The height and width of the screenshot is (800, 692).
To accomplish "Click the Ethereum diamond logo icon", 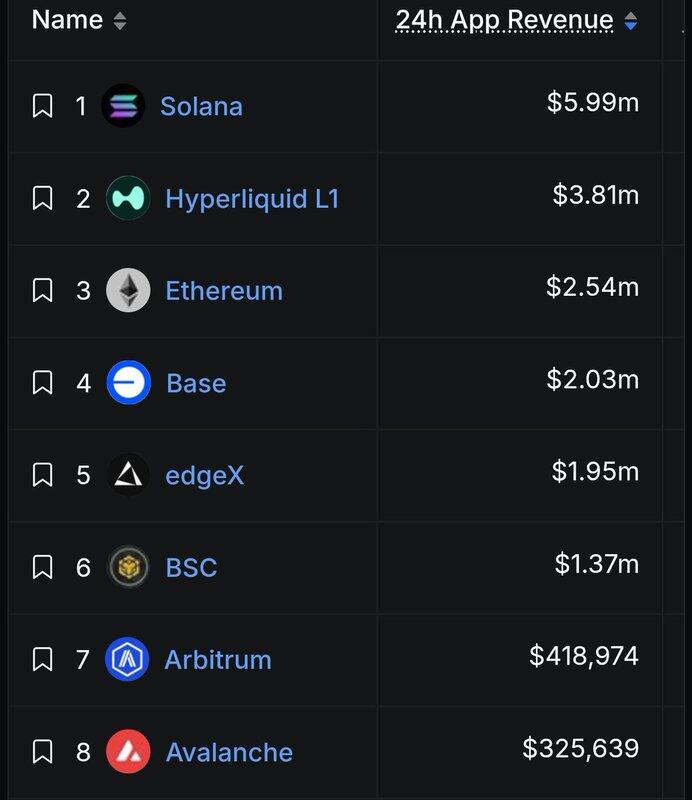I will point(128,291).
